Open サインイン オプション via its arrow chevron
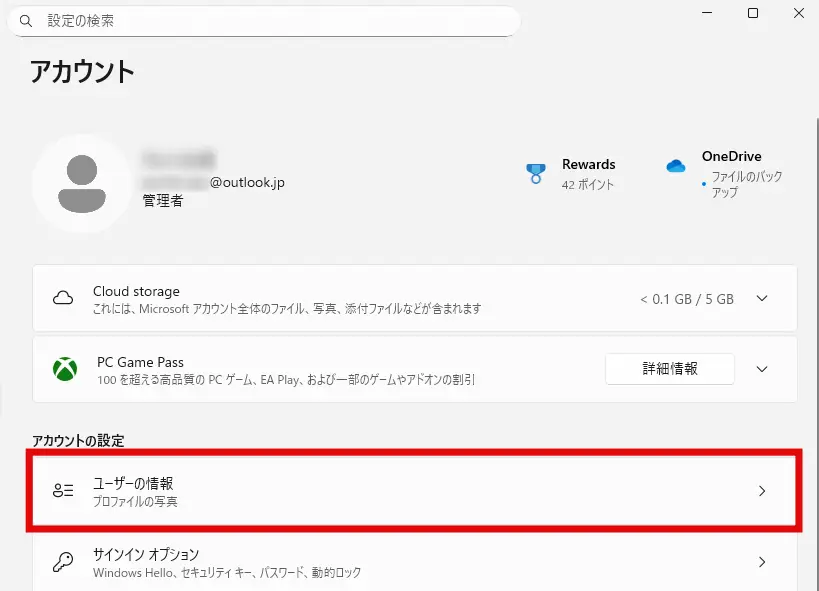 [762, 562]
